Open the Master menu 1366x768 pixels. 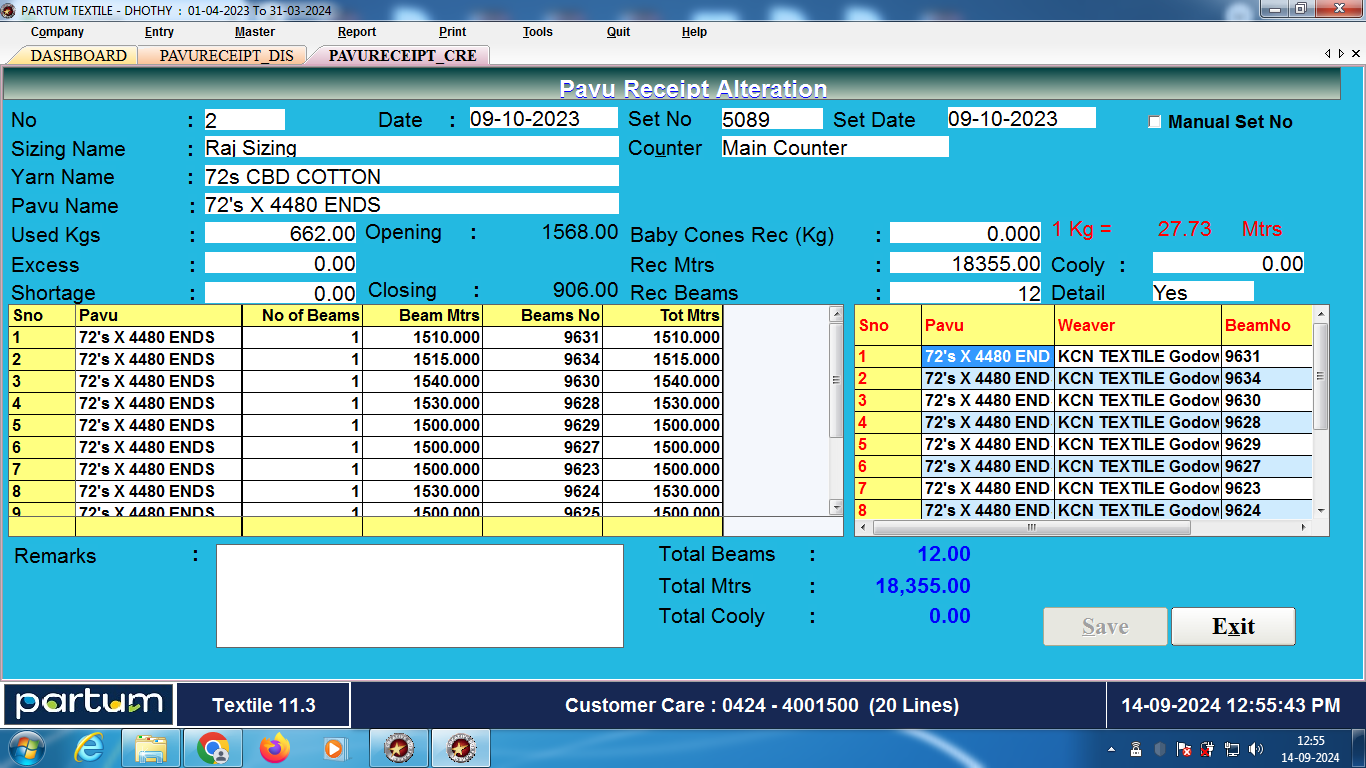[x=255, y=31]
